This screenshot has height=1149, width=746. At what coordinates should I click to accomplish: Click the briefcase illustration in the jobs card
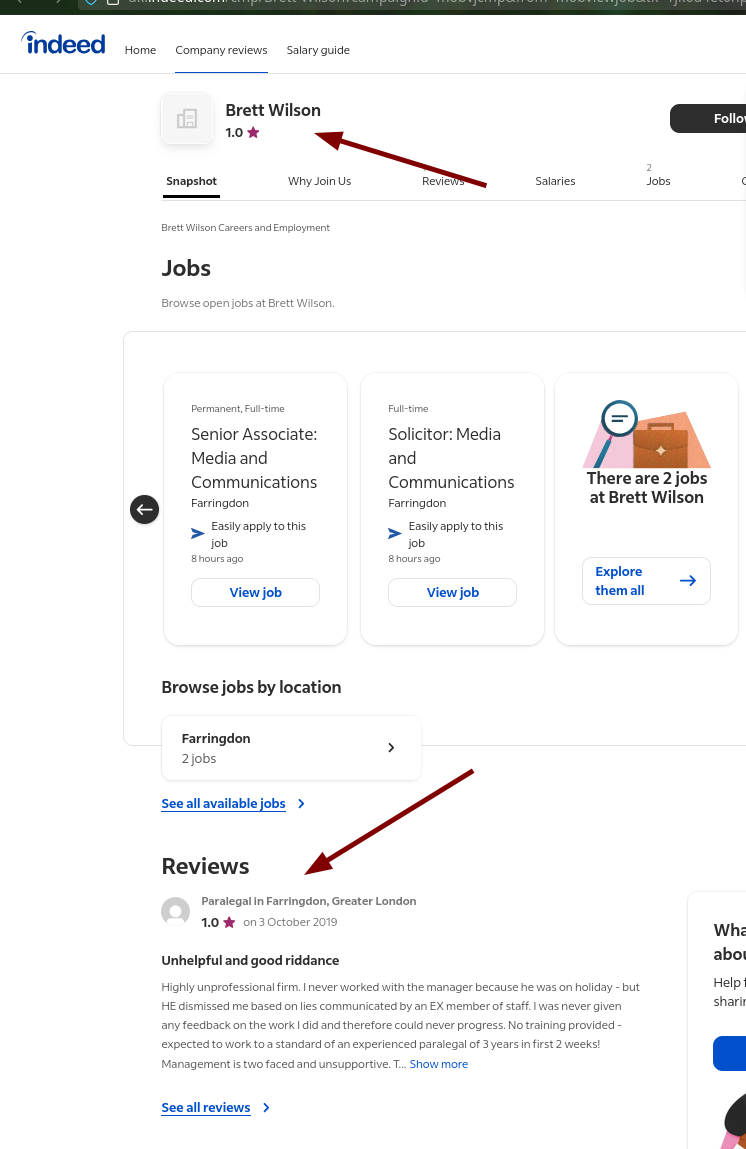[x=660, y=445]
